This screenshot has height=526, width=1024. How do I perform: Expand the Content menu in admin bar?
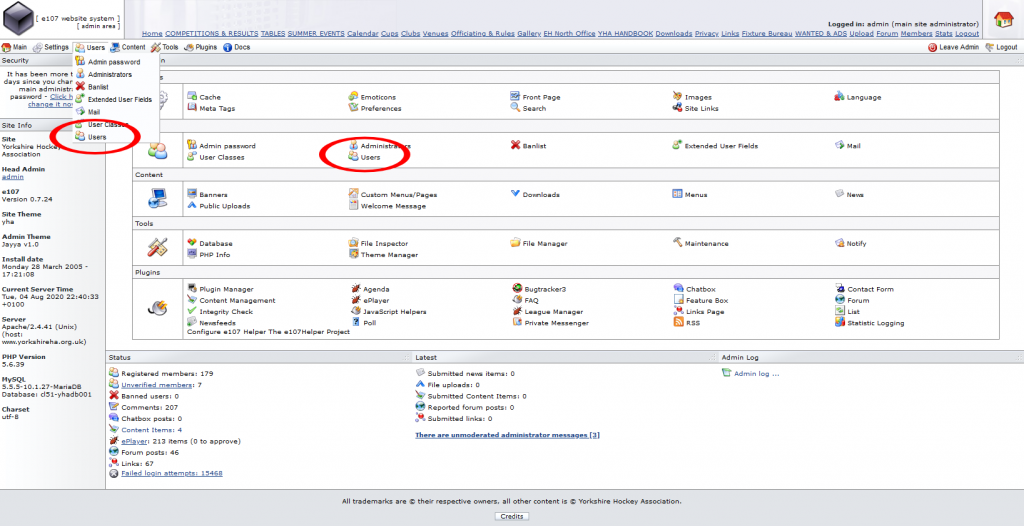[128, 47]
